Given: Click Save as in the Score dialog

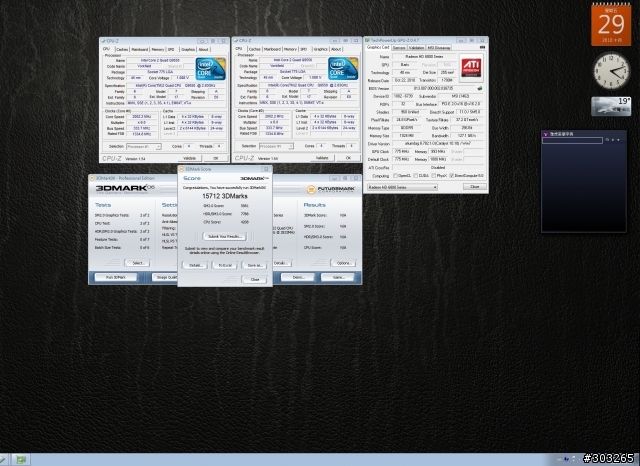Looking at the screenshot, I should (x=254, y=265).
